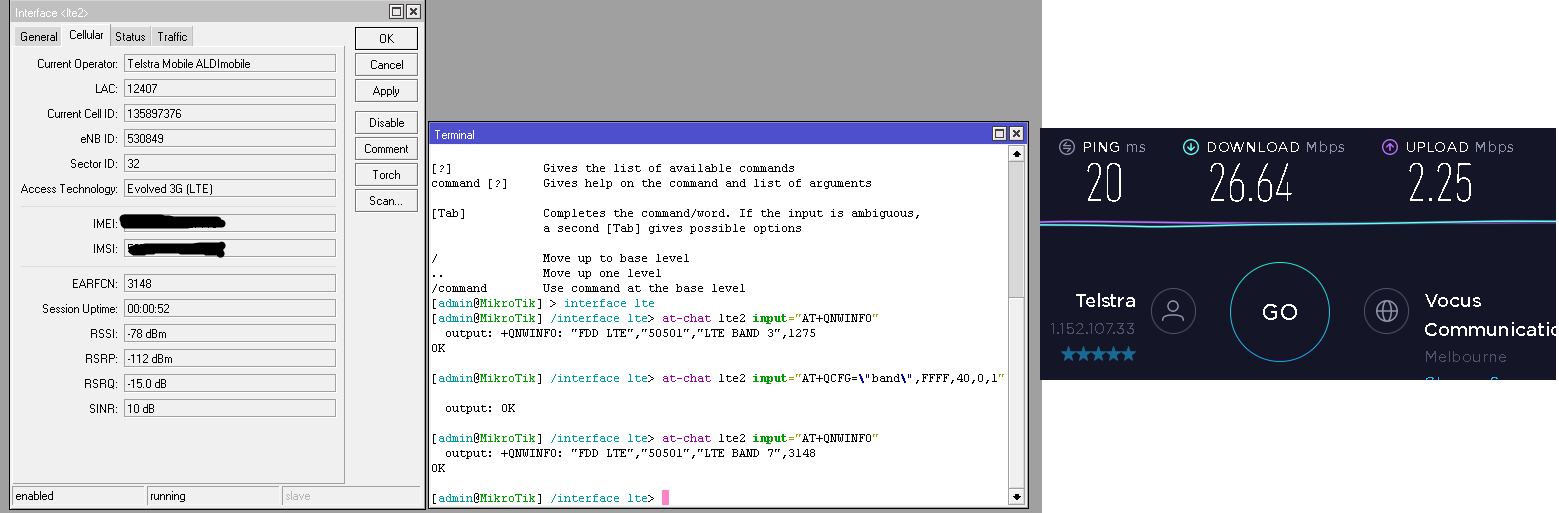Viewport: 1559px width, 513px height.
Task: Click the Disable button
Action: click(x=386, y=122)
